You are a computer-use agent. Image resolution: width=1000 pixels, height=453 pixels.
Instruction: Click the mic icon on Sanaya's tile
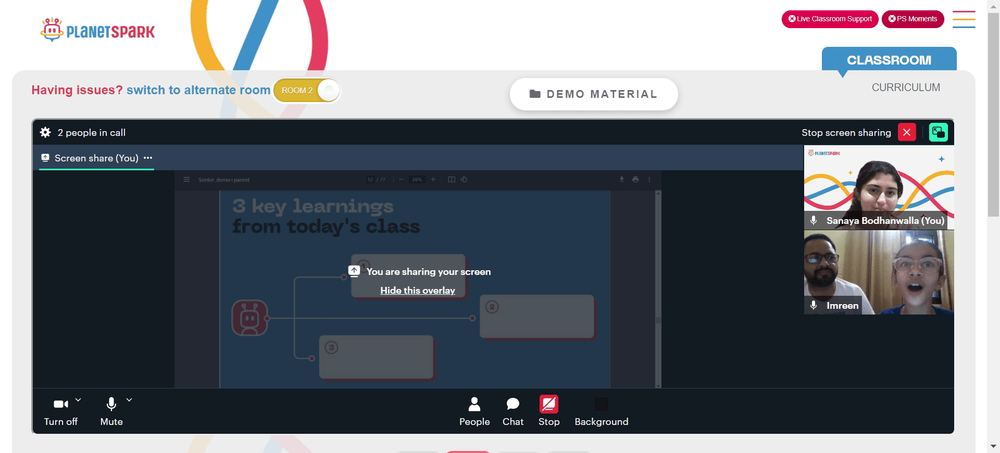[814, 220]
